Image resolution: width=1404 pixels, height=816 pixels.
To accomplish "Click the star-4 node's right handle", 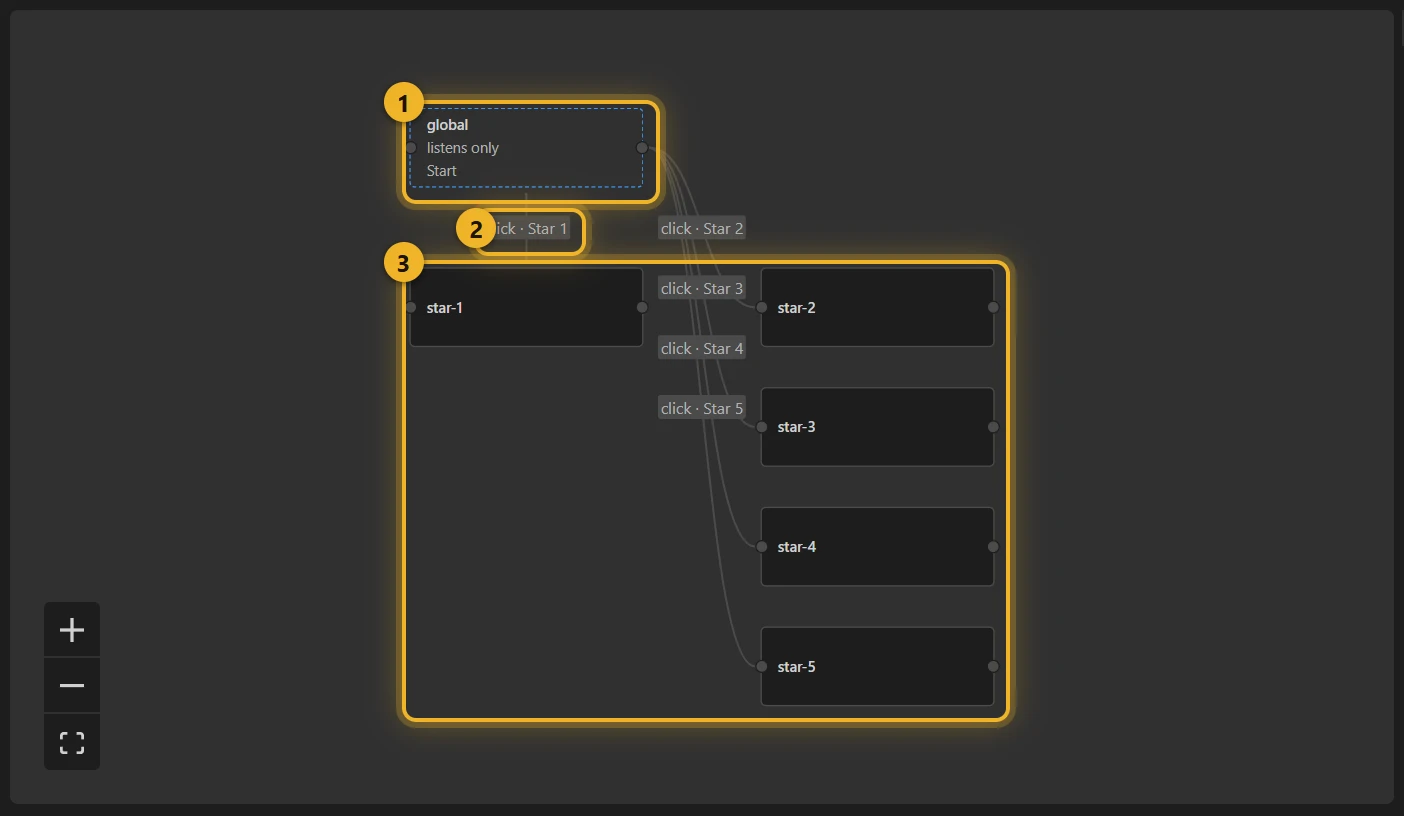I will [993, 547].
